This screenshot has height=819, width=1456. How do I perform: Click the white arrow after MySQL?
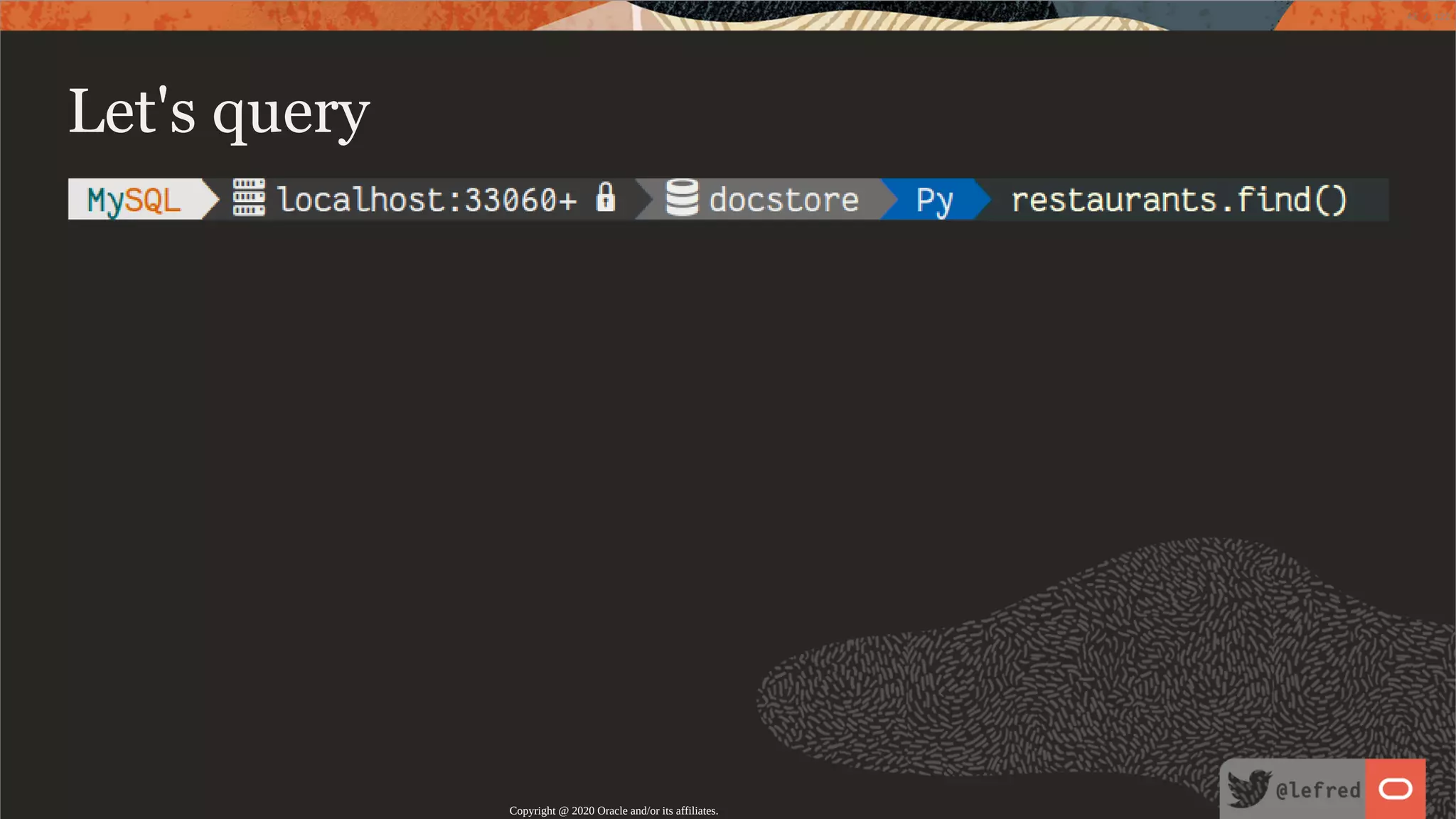(210, 200)
